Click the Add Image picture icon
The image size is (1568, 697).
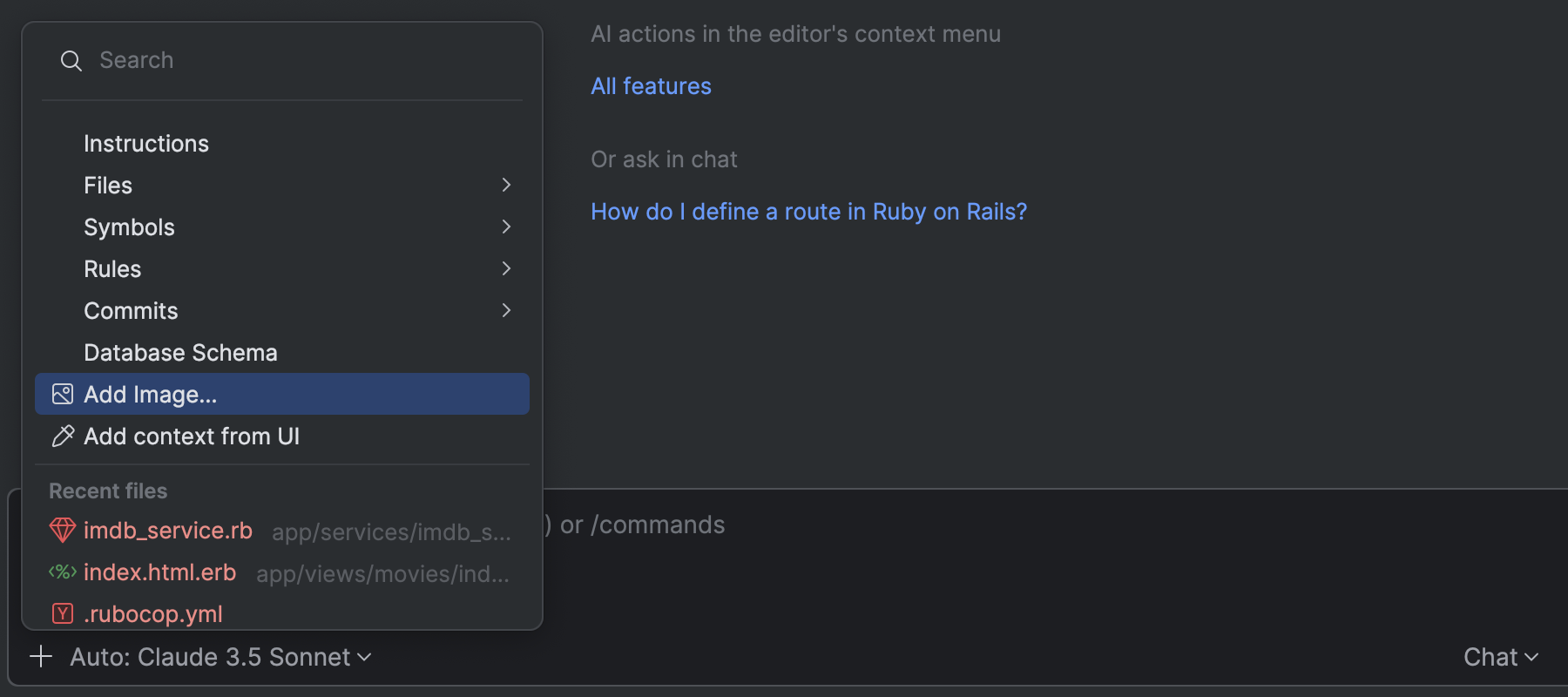(x=63, y=395)
